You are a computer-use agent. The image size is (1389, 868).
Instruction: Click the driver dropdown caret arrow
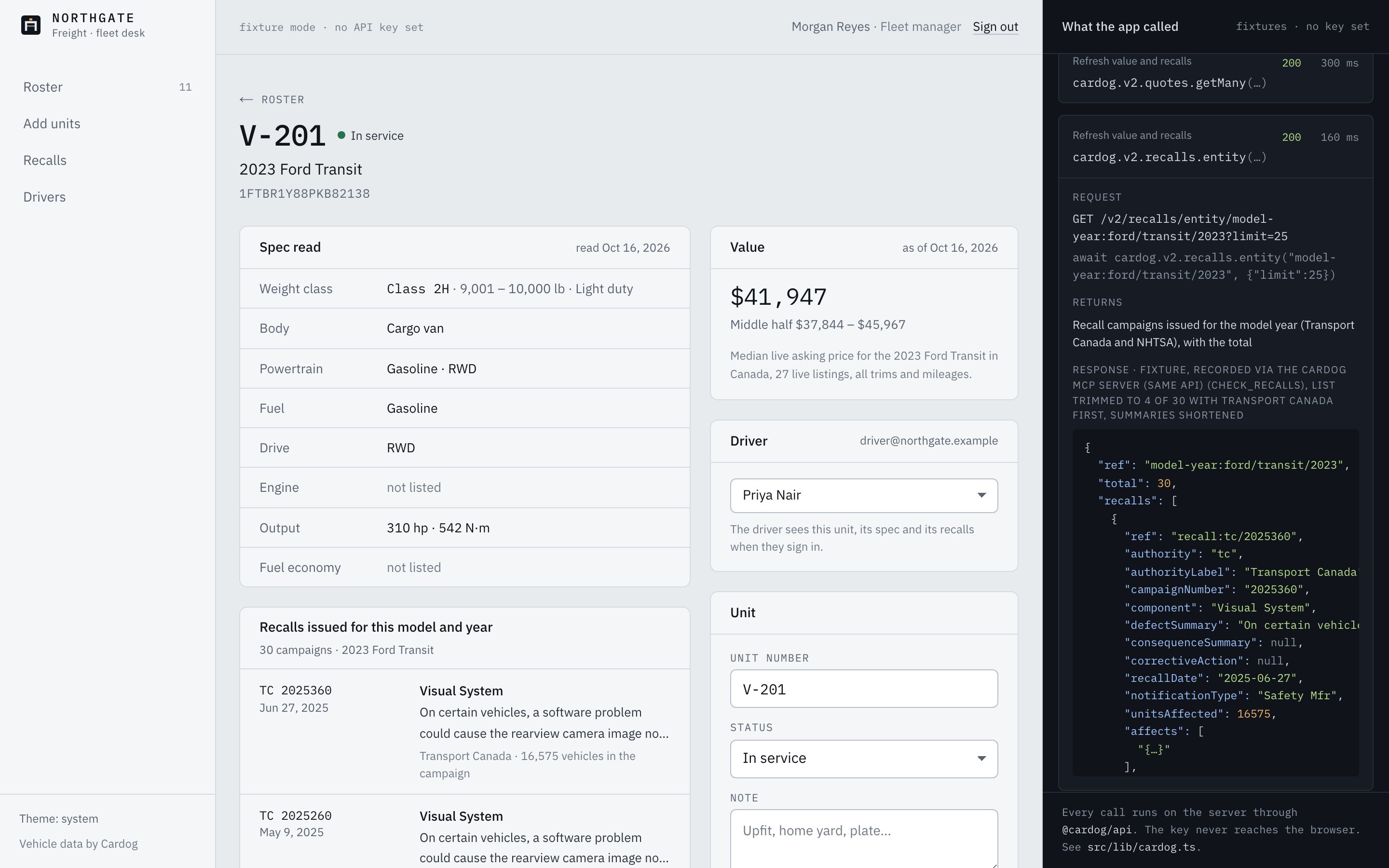point(981,495)
